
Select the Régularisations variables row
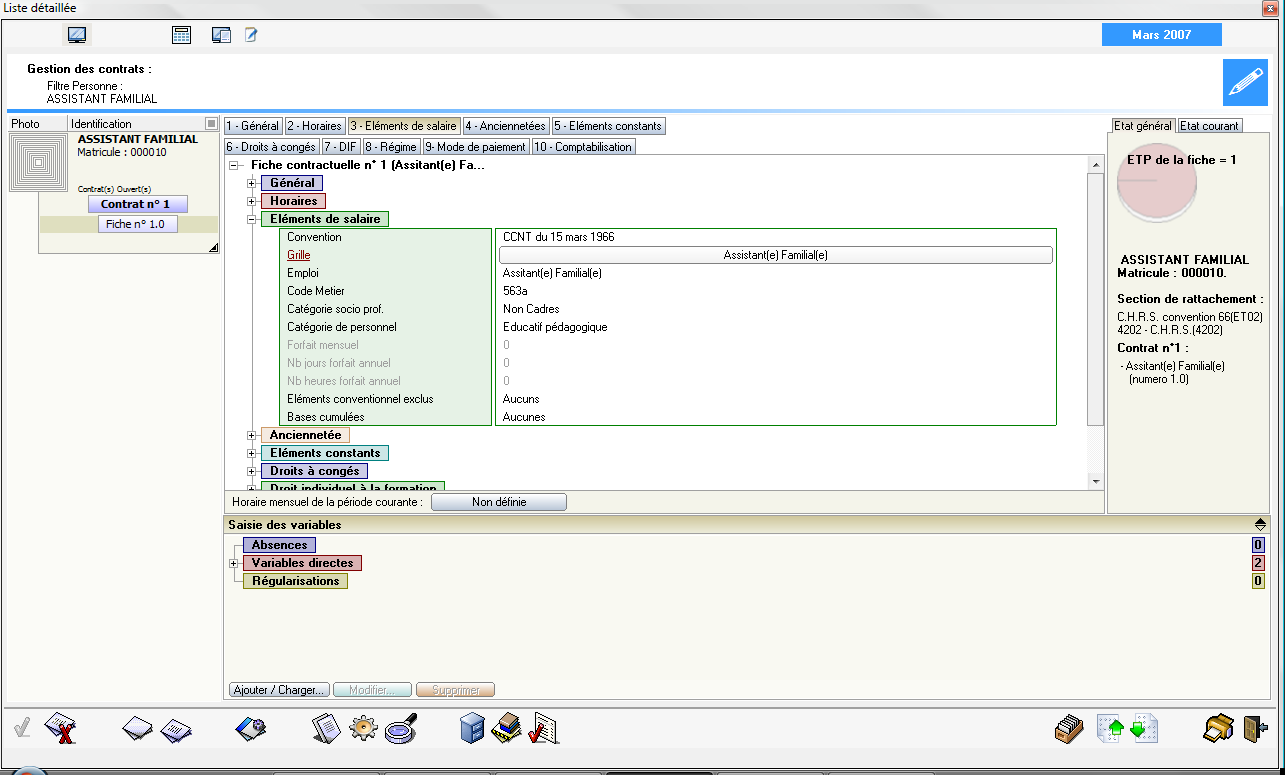click(295, 581)
